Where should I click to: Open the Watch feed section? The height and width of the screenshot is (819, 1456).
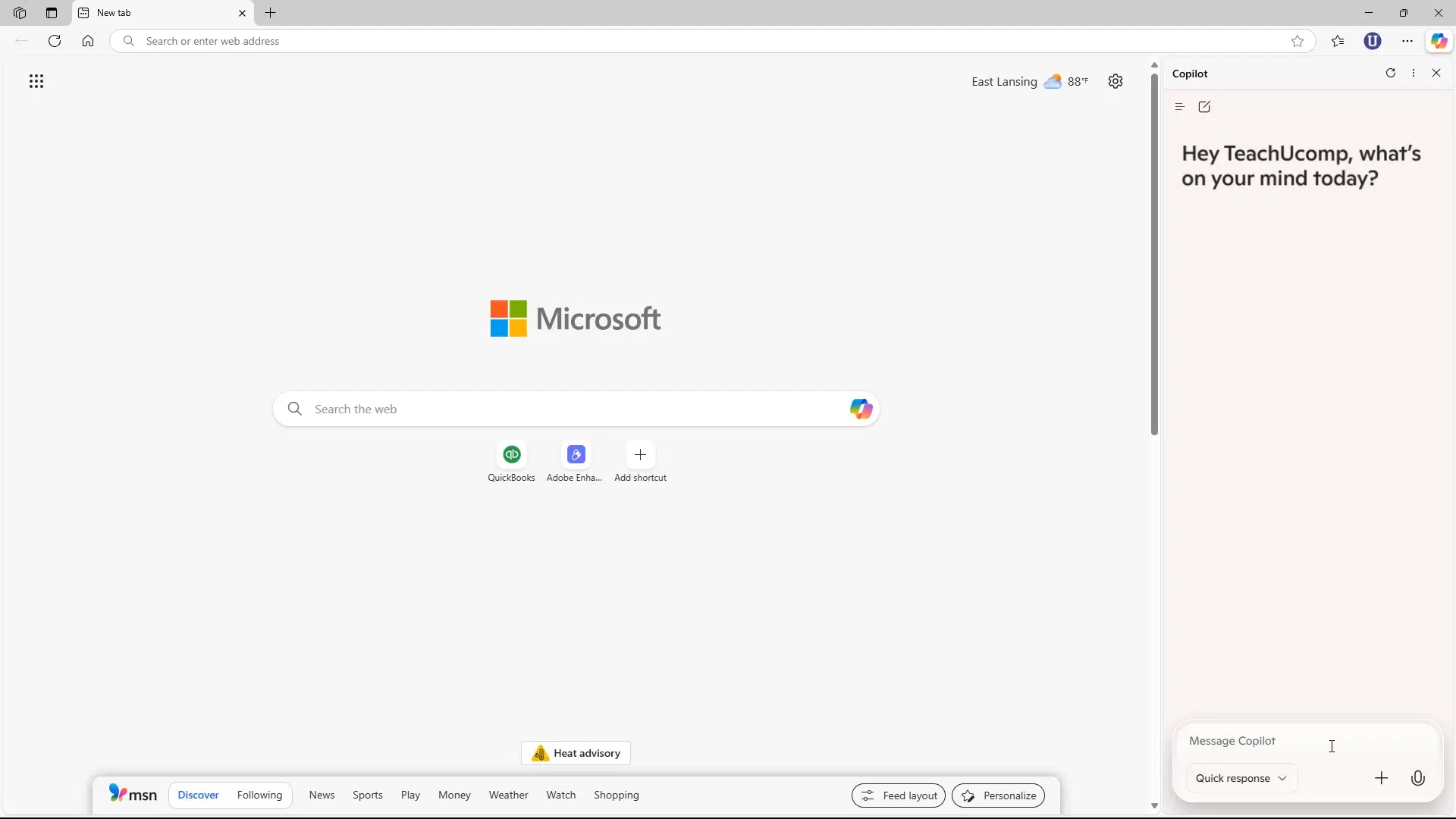click(x=561, y=795)
